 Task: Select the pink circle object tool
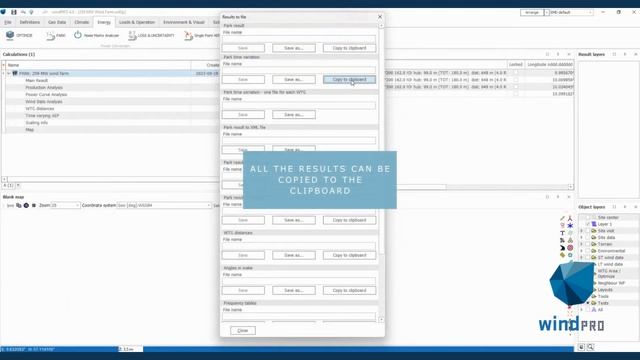[x=570, y=248]
